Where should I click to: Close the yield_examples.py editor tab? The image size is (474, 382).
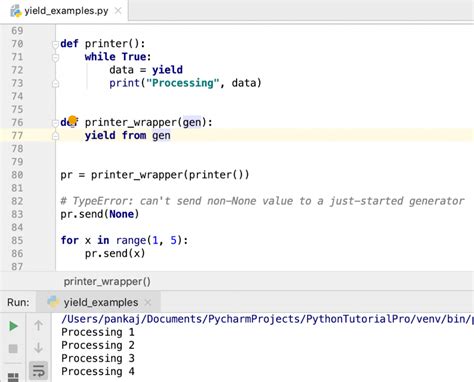[118, 11]
